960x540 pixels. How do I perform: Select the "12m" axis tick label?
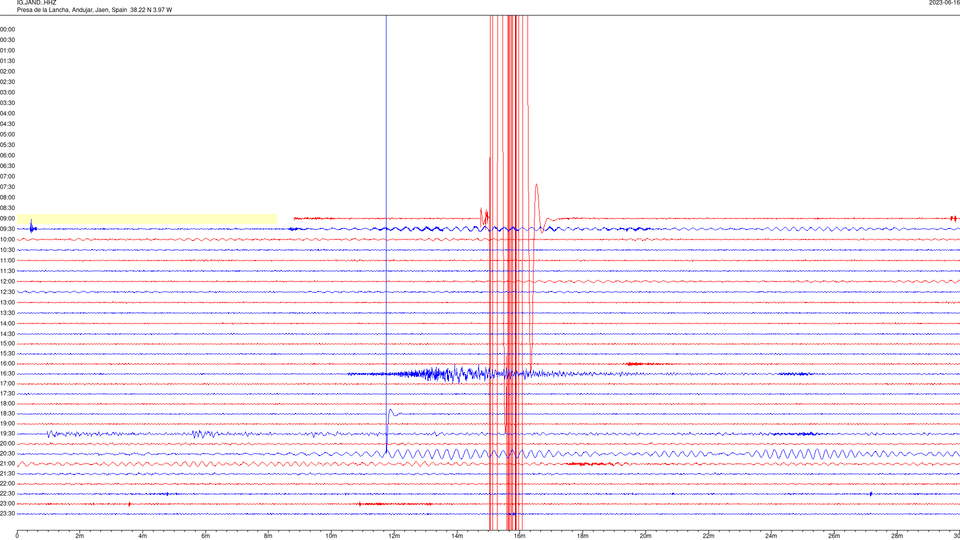point(394,536)
